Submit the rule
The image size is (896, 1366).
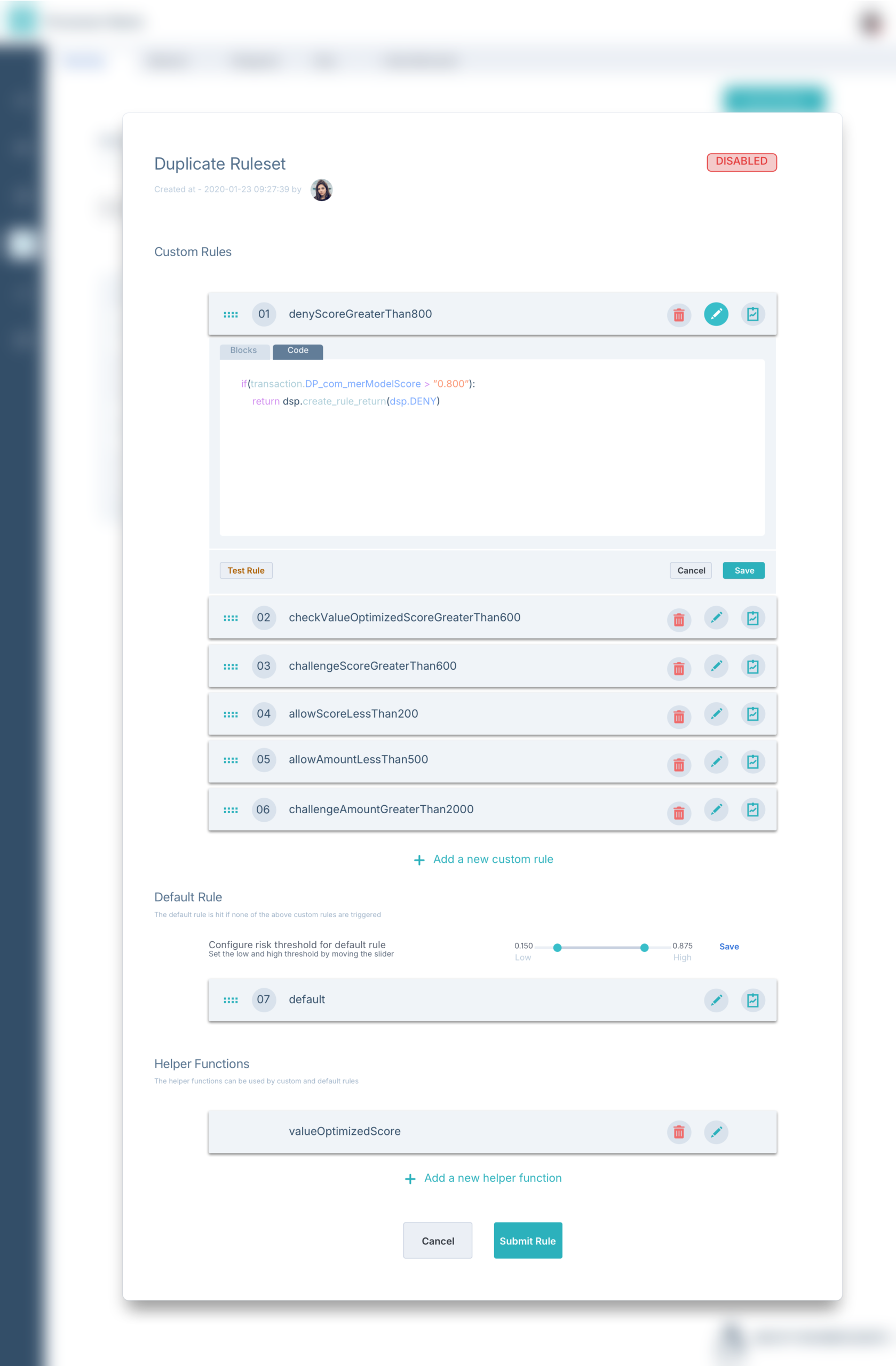[x=527, y=1240]
